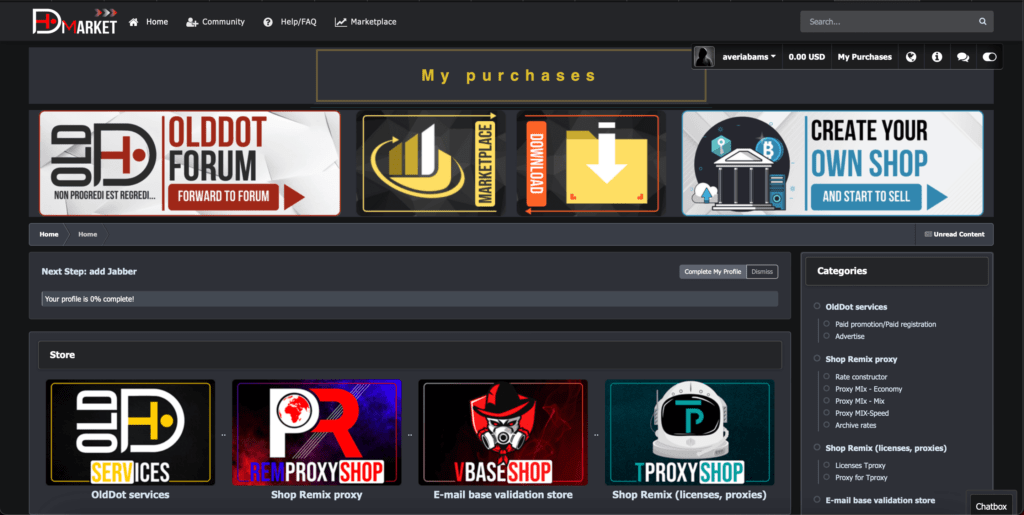Open the yellow Download folder banner
Screen dimensions: 1024x515
coord(588,163)
